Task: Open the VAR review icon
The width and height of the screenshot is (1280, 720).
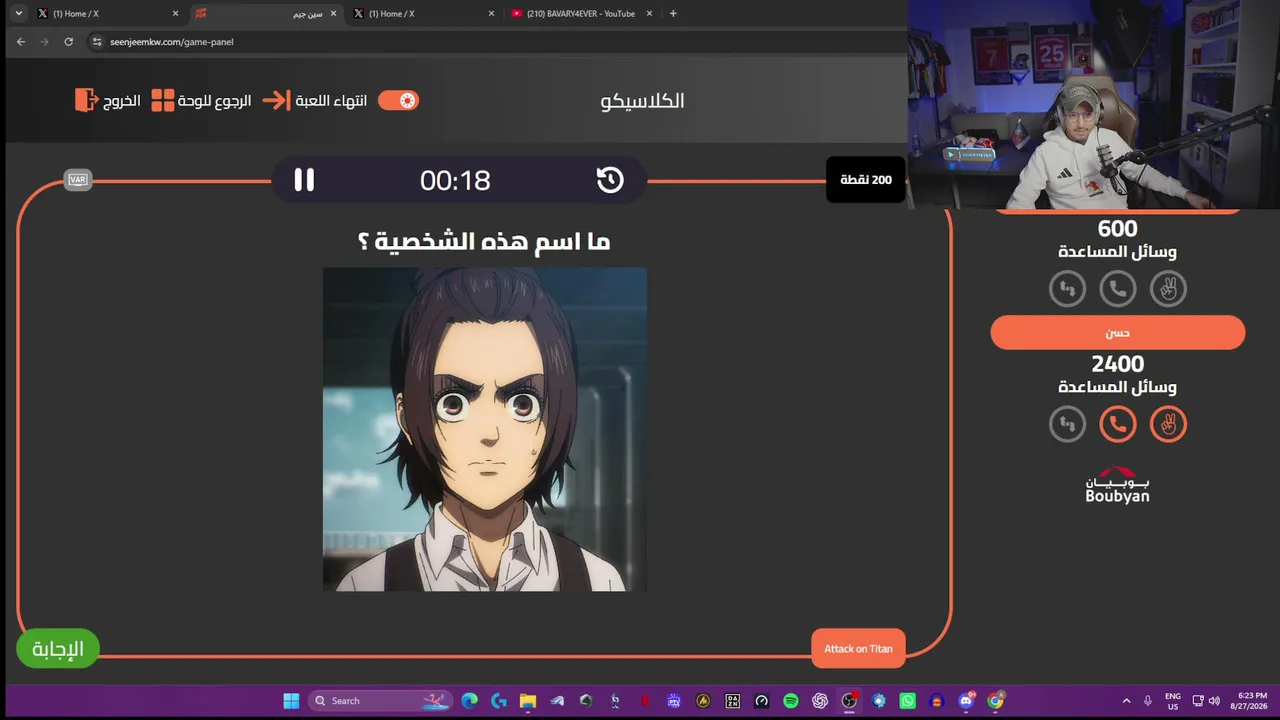Action: tap(77, 180)
